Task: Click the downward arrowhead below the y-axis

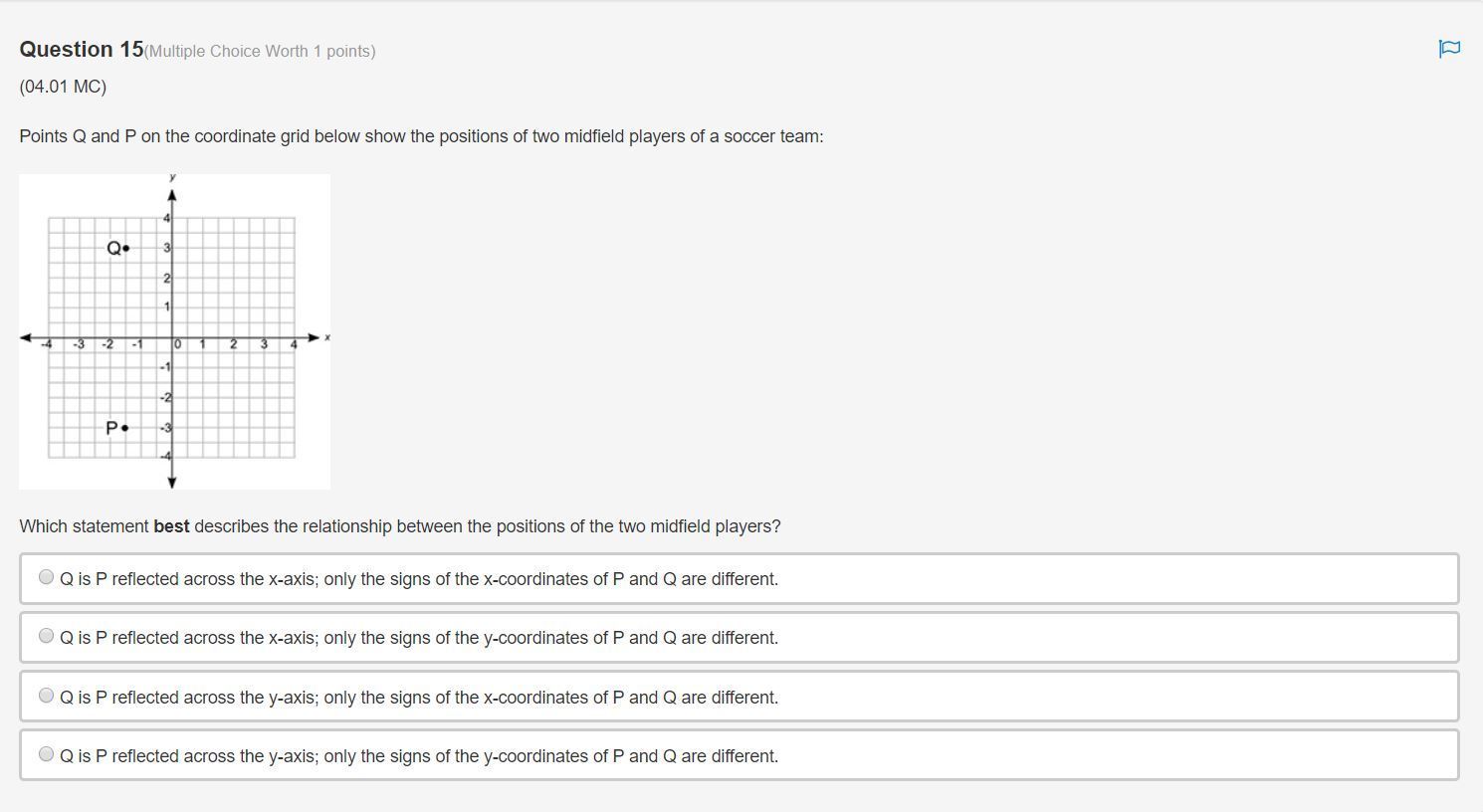Action: tap(172, 482)
